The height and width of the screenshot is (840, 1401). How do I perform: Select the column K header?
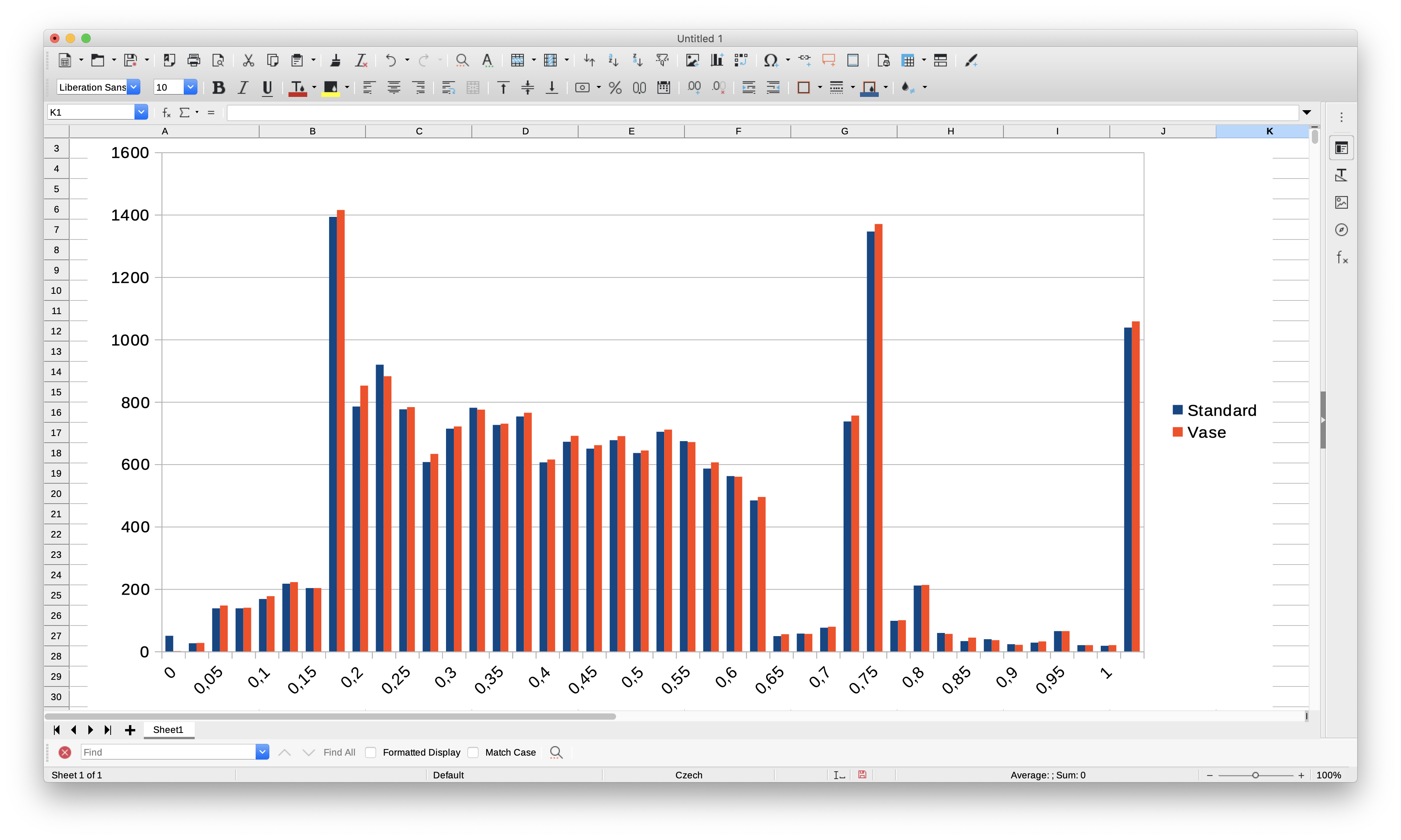(x=1269, y=131)
